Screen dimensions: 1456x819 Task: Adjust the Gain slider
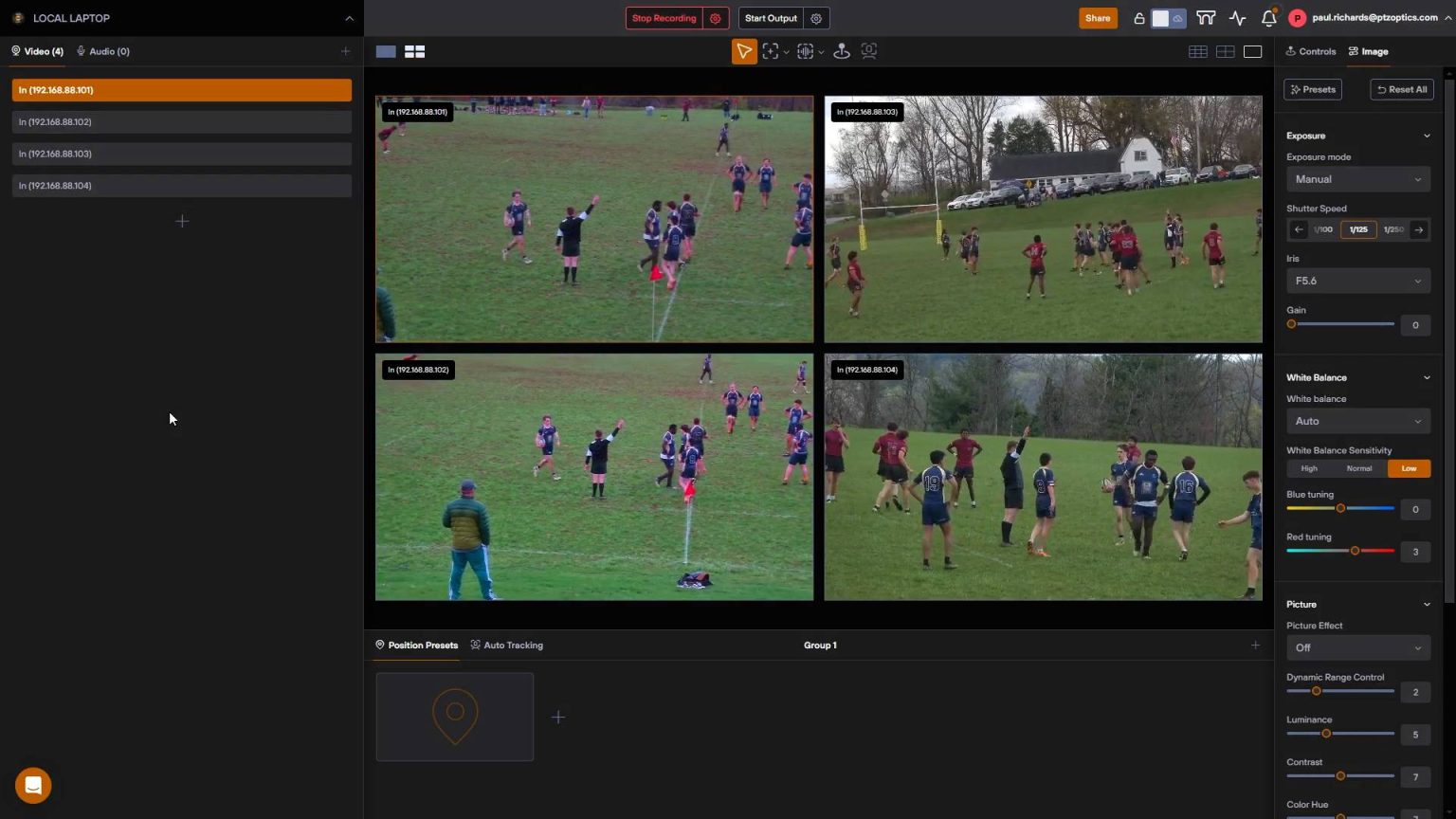(x=1340, y=324)
